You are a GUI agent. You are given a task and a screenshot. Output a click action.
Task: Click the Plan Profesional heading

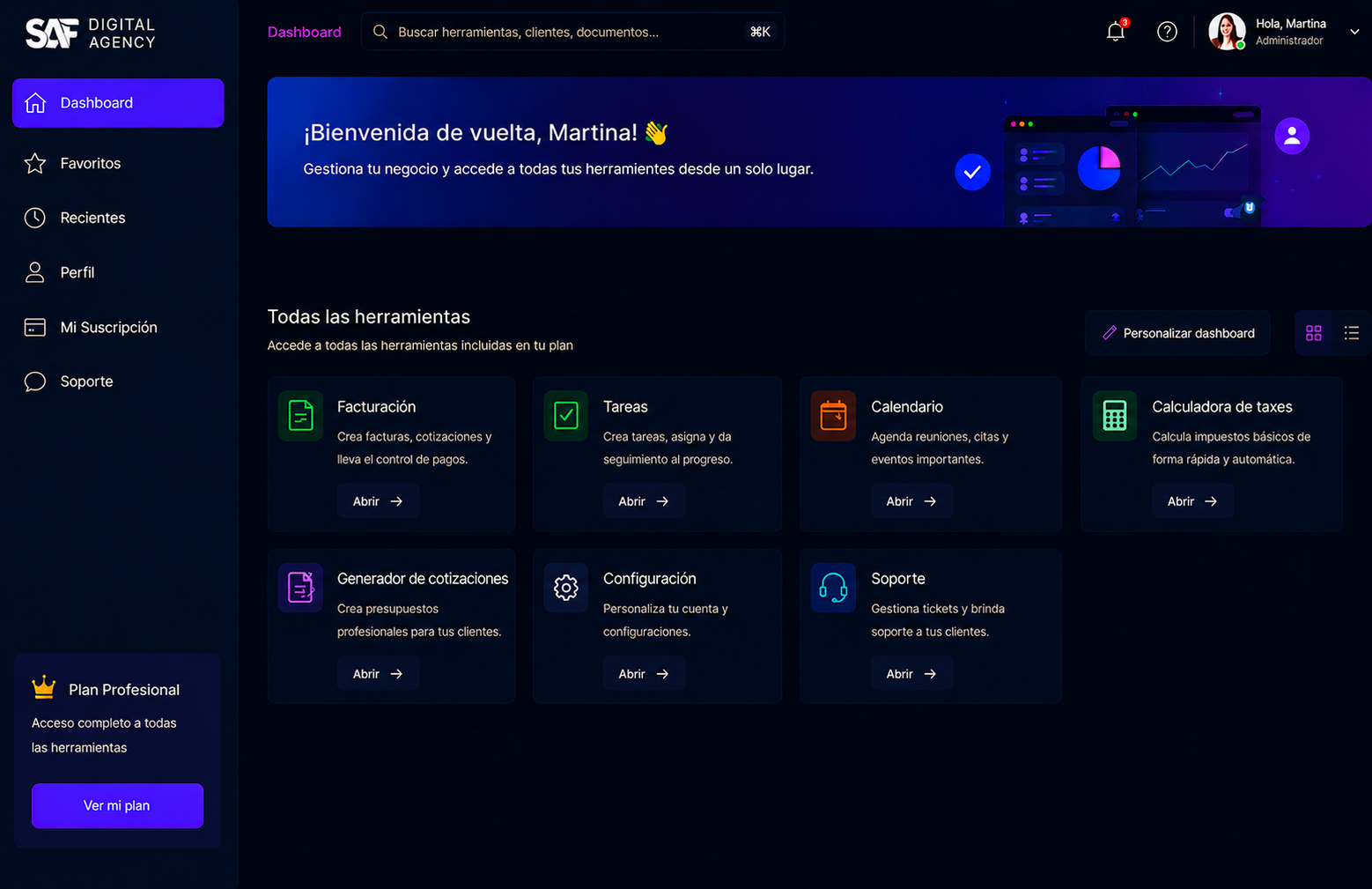[124, 690]
